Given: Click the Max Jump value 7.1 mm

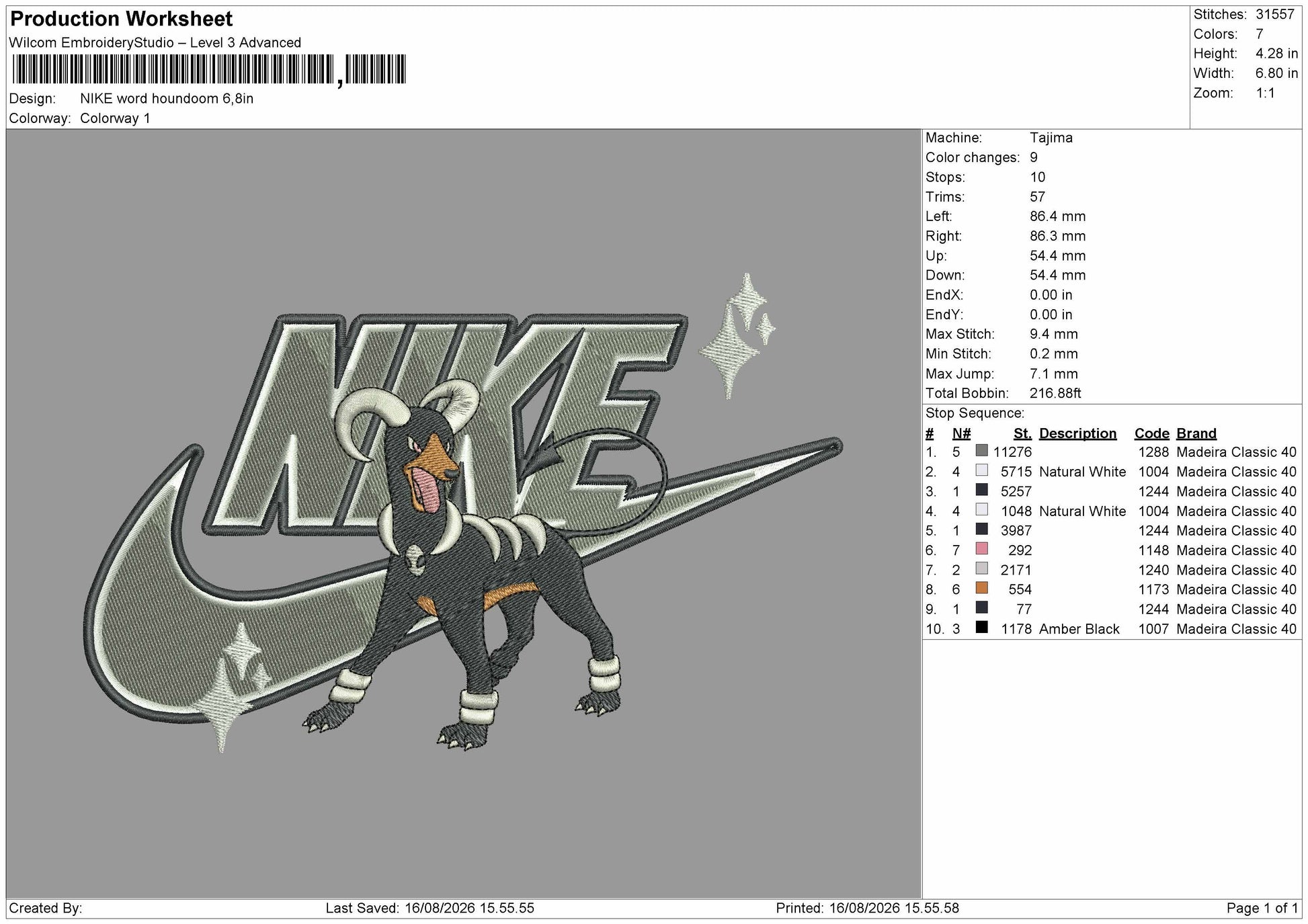Looking at the screenshot, I should [x=1054, y=374].
